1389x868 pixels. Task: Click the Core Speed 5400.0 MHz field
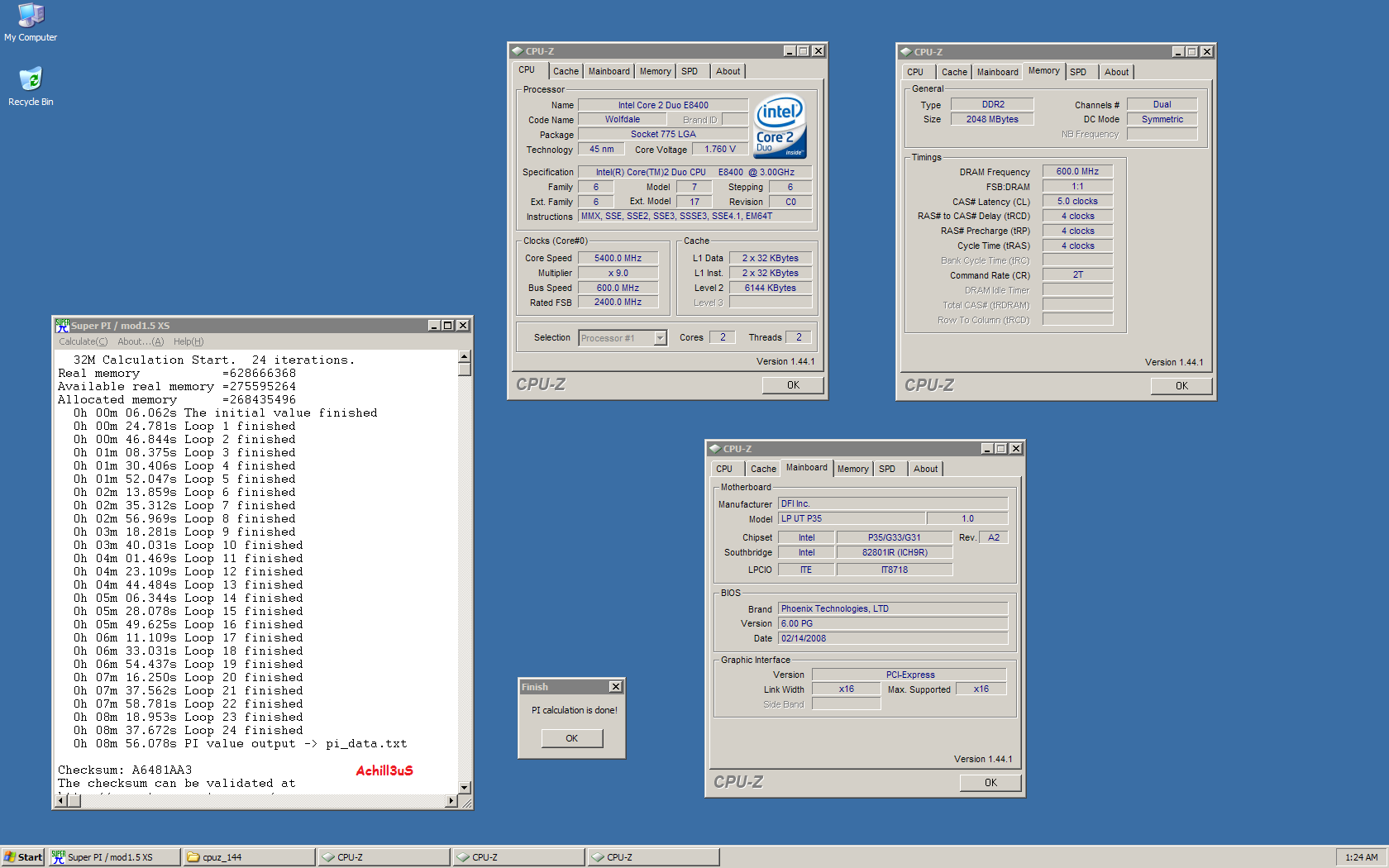coord(618,258)
